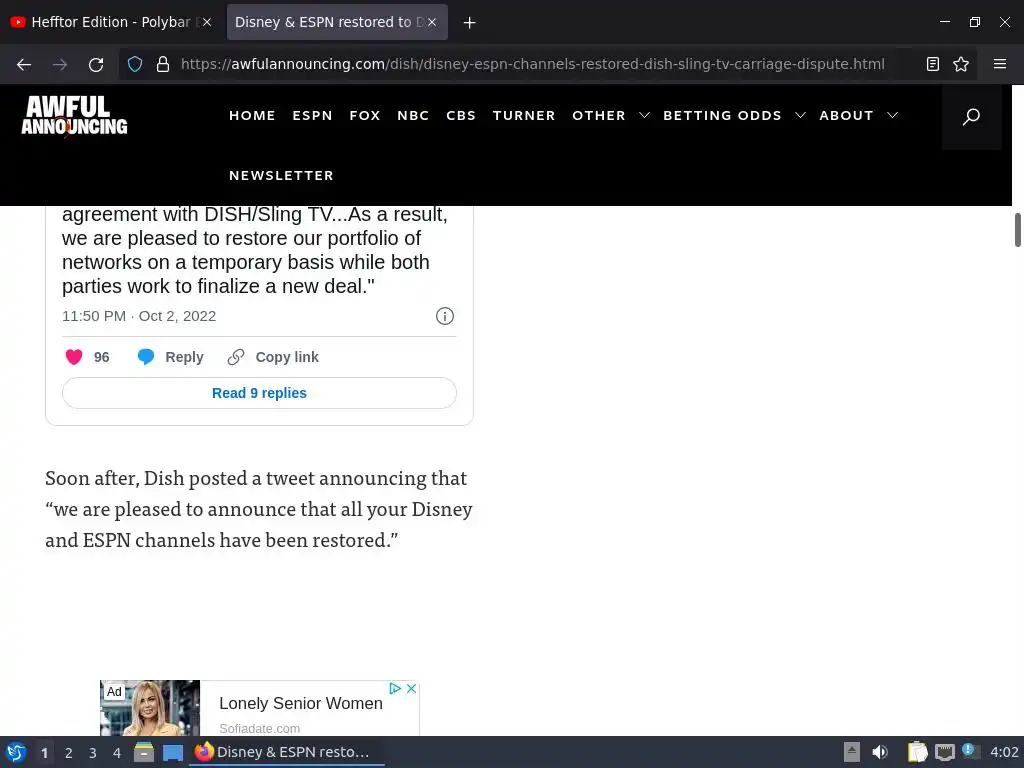Close the Disney & ESPN tab
1024x768 pixels.
tap(432, 22)
